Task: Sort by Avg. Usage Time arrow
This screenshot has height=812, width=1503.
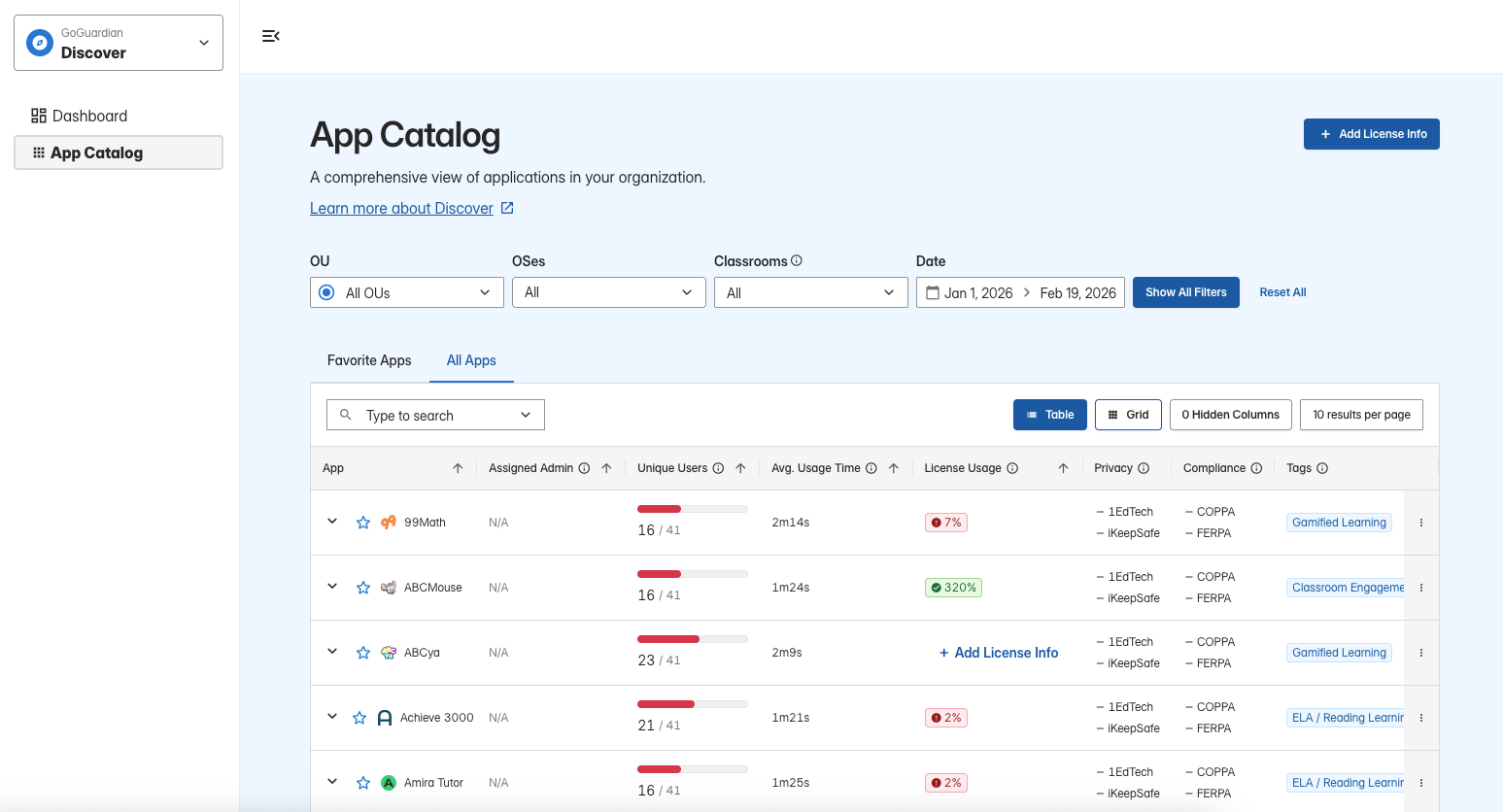Action: coord(894,468)
